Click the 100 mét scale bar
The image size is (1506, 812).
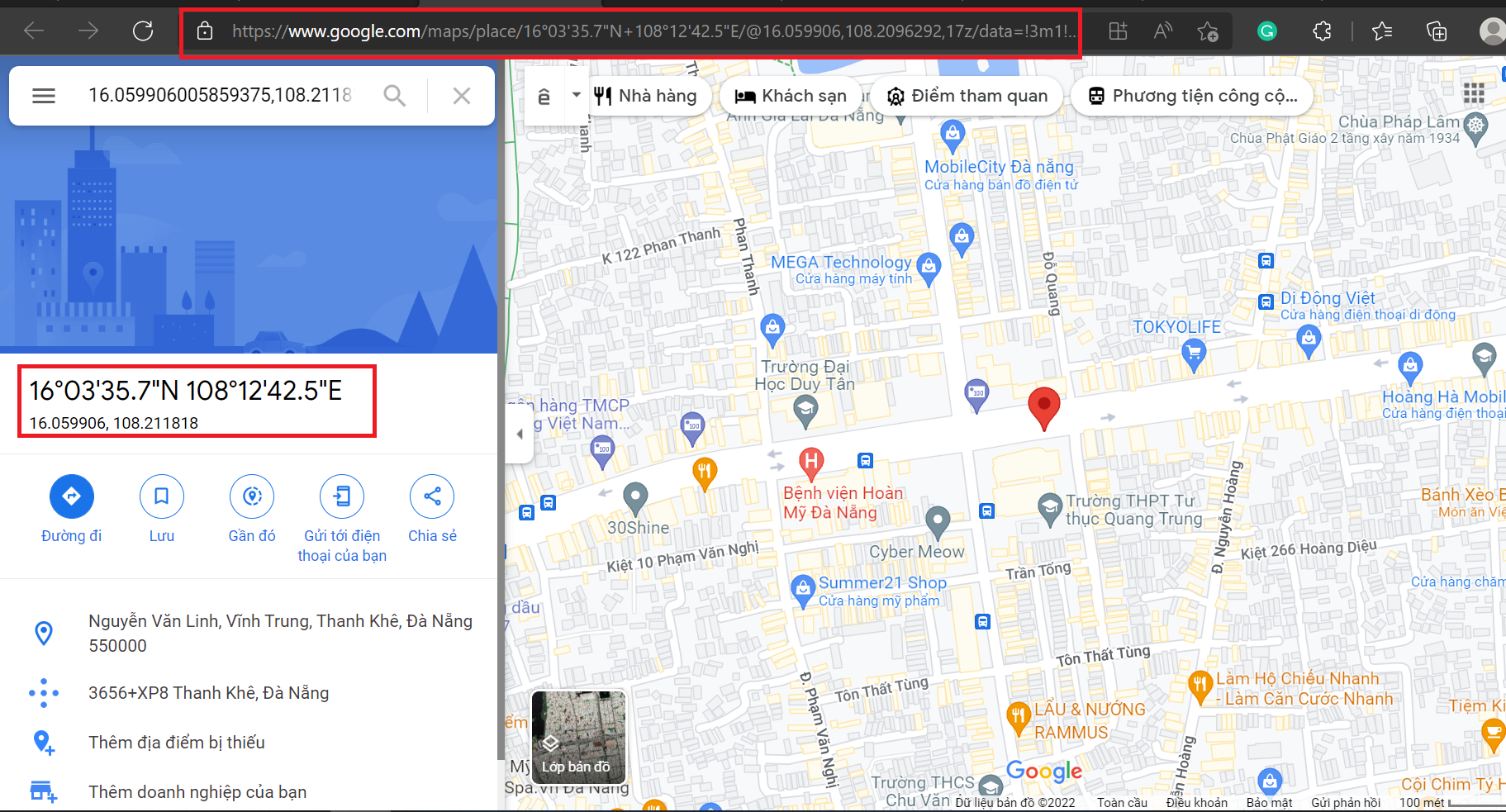1451,802
